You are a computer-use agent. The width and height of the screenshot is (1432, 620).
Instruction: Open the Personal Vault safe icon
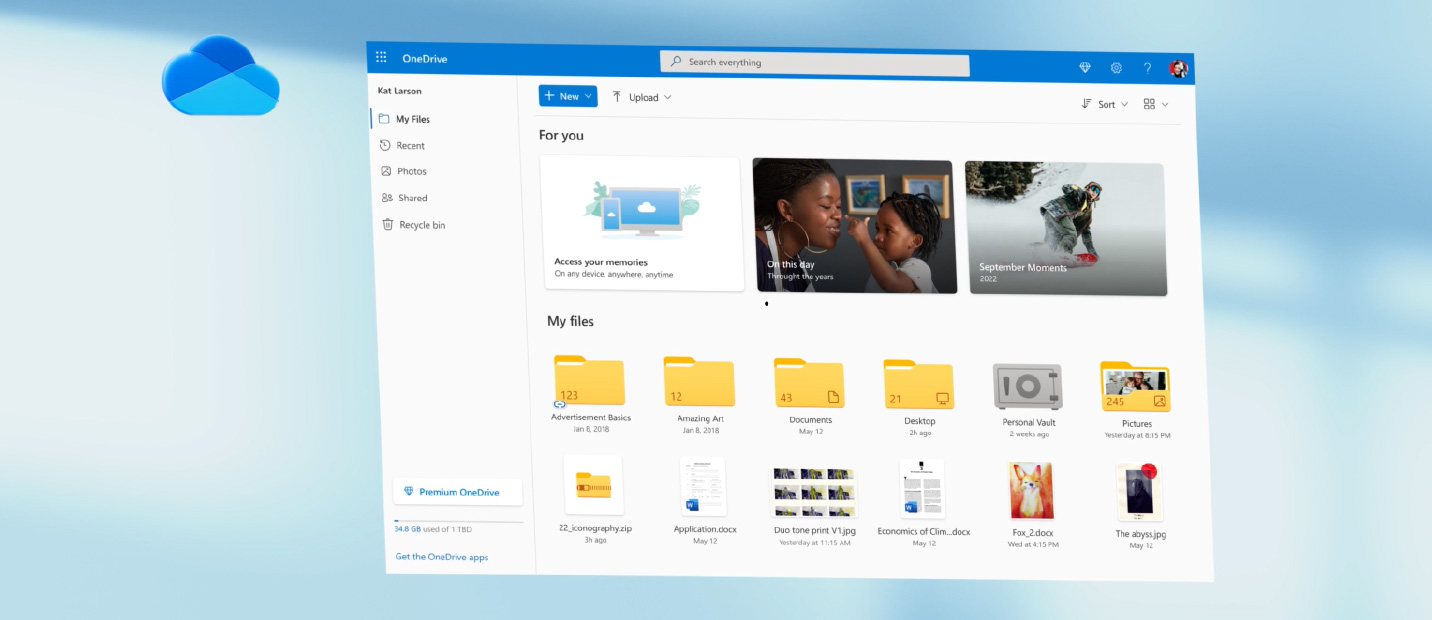(x=1028, y=387)
